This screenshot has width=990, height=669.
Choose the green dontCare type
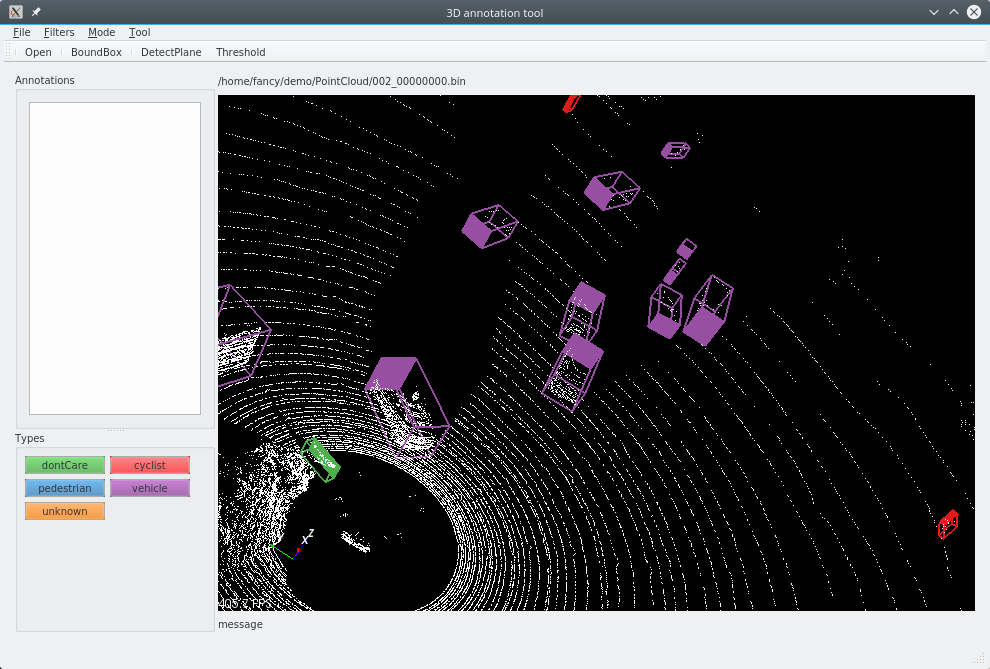point(65,465)
